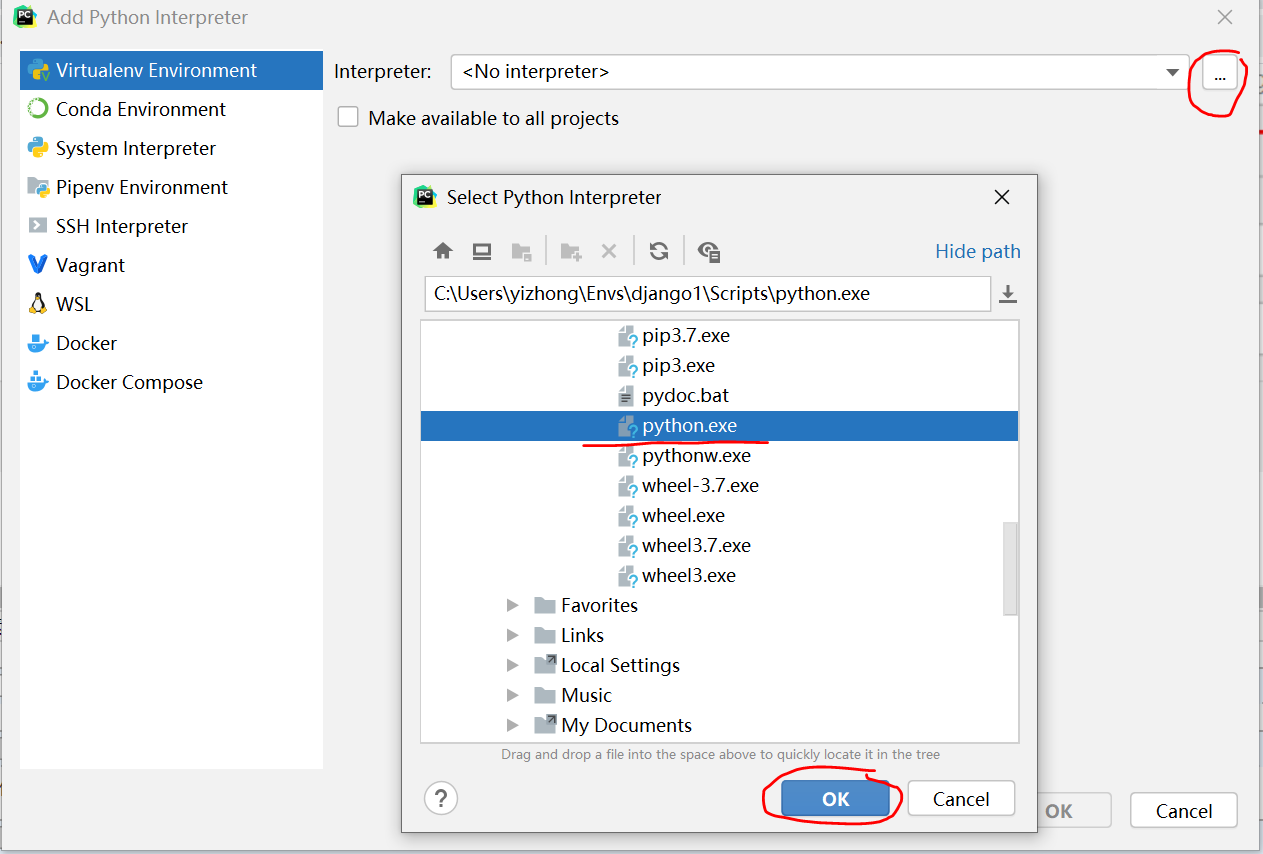Expand the Music folder
The image size is (1263, 854).
pyautogui.click(x=513, y=695)
